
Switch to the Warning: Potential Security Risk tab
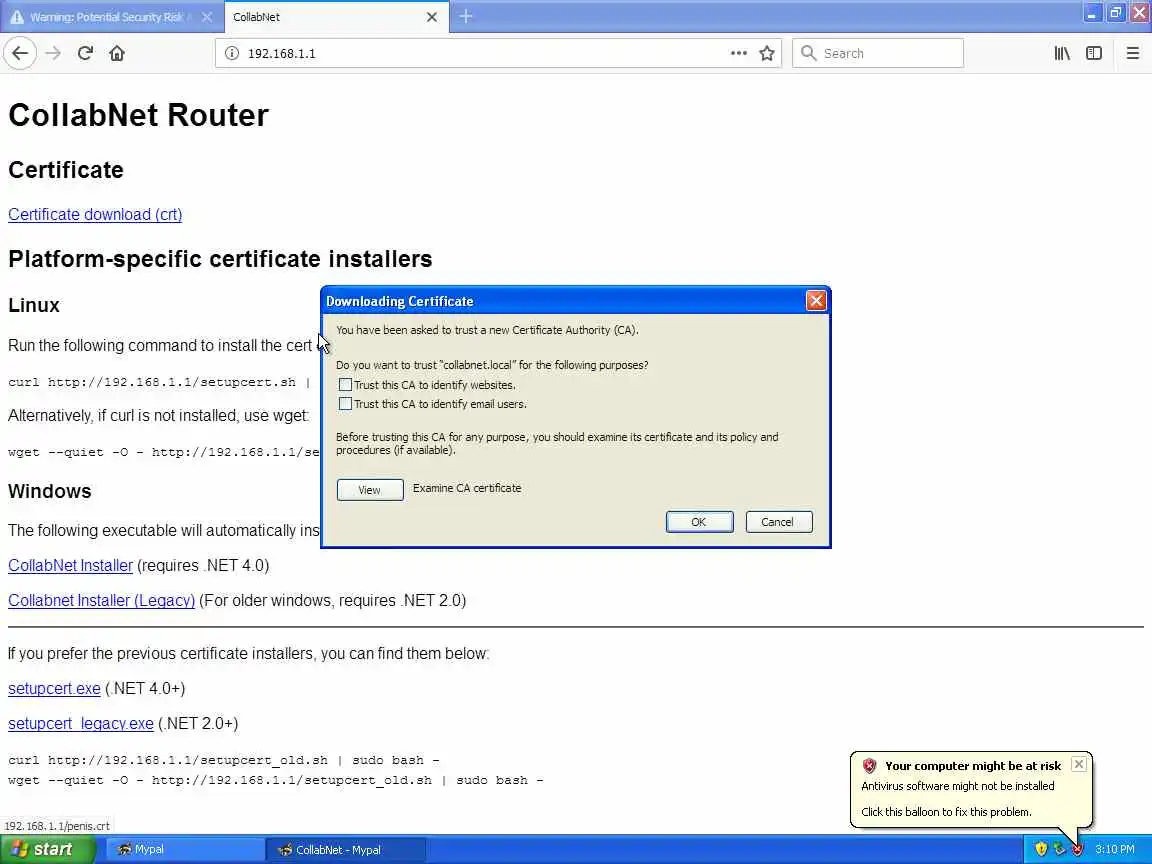click(110, 16)
